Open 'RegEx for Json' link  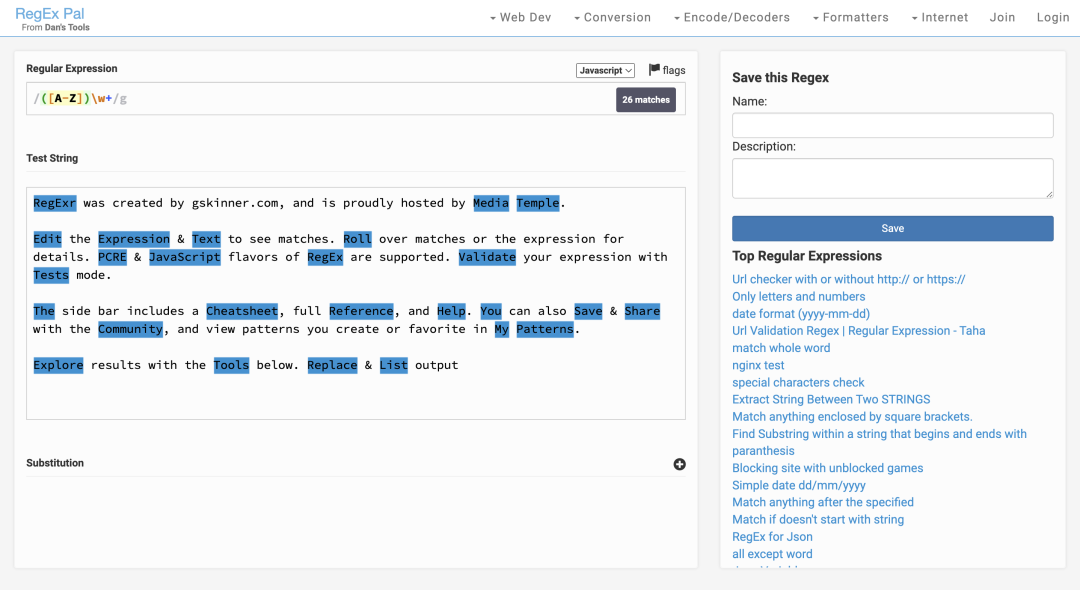(772, 537)
